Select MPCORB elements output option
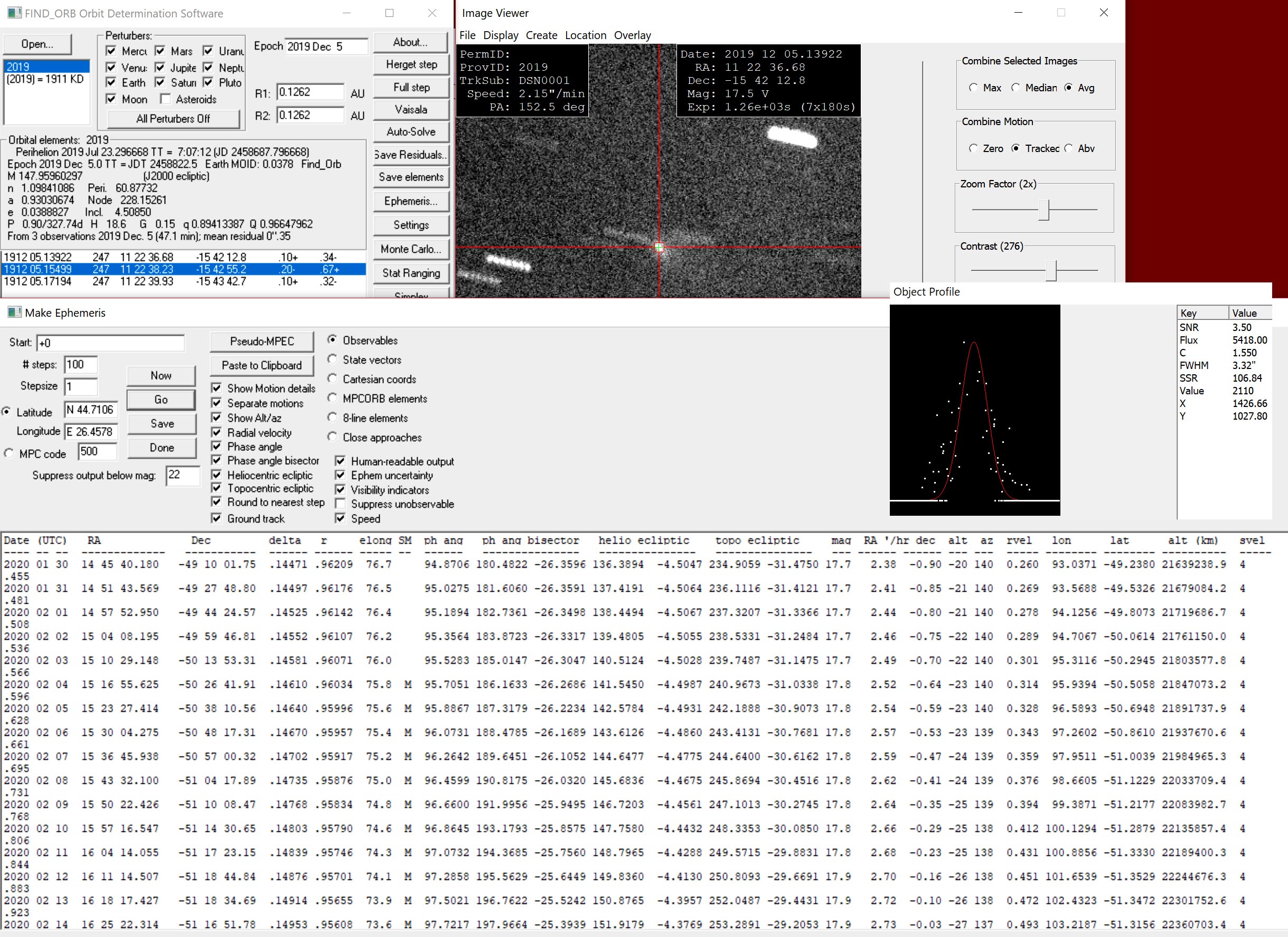 pos(332,399)
